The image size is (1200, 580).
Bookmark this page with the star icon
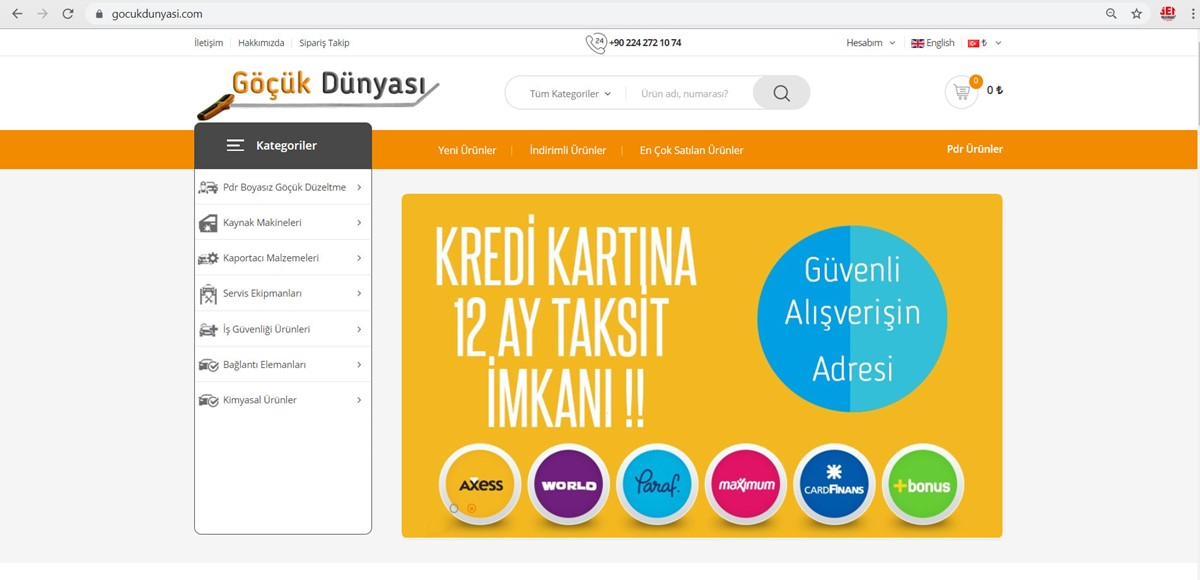[1137, 14]
